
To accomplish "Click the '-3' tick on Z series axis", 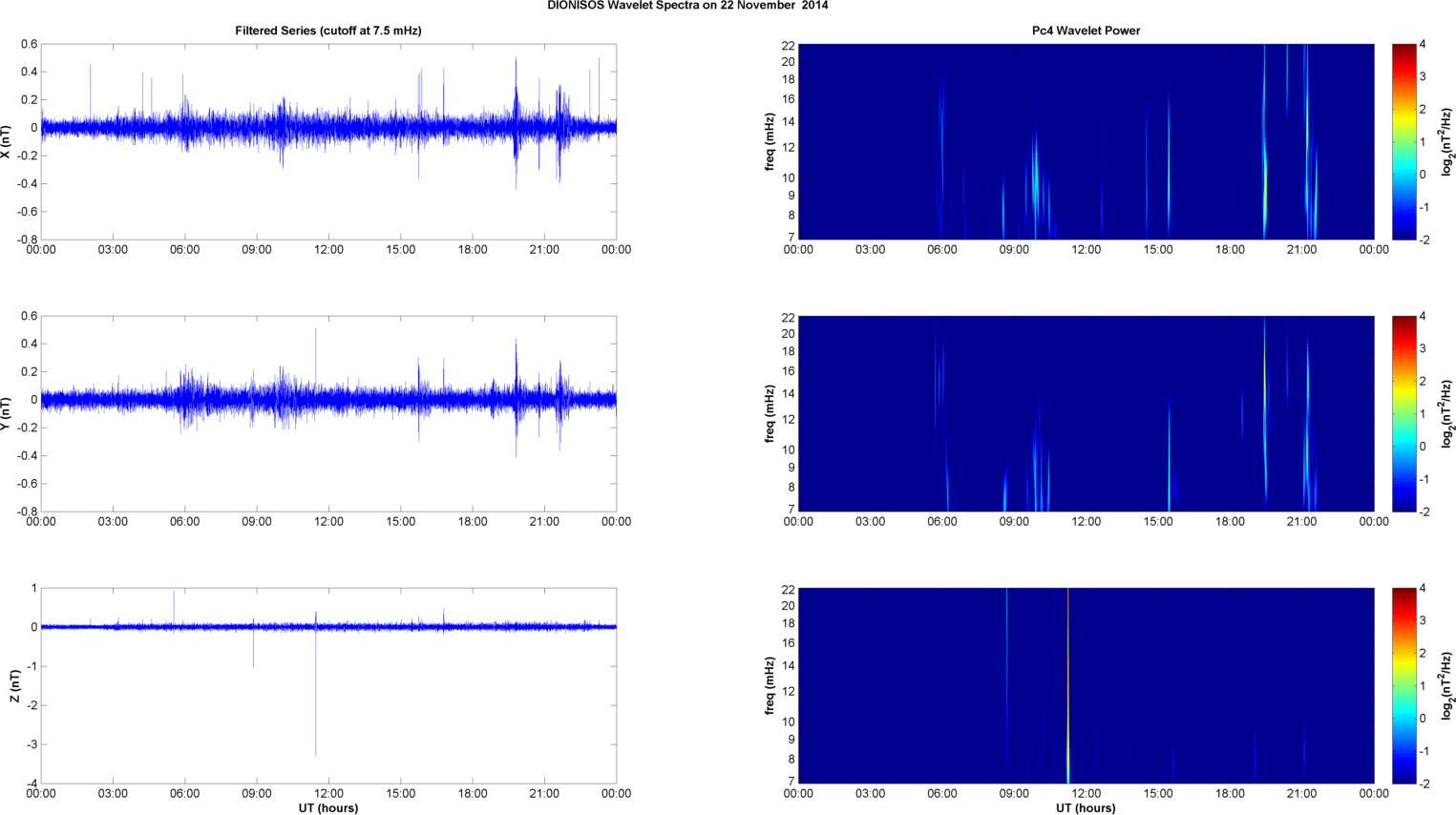I will (31, 745).
